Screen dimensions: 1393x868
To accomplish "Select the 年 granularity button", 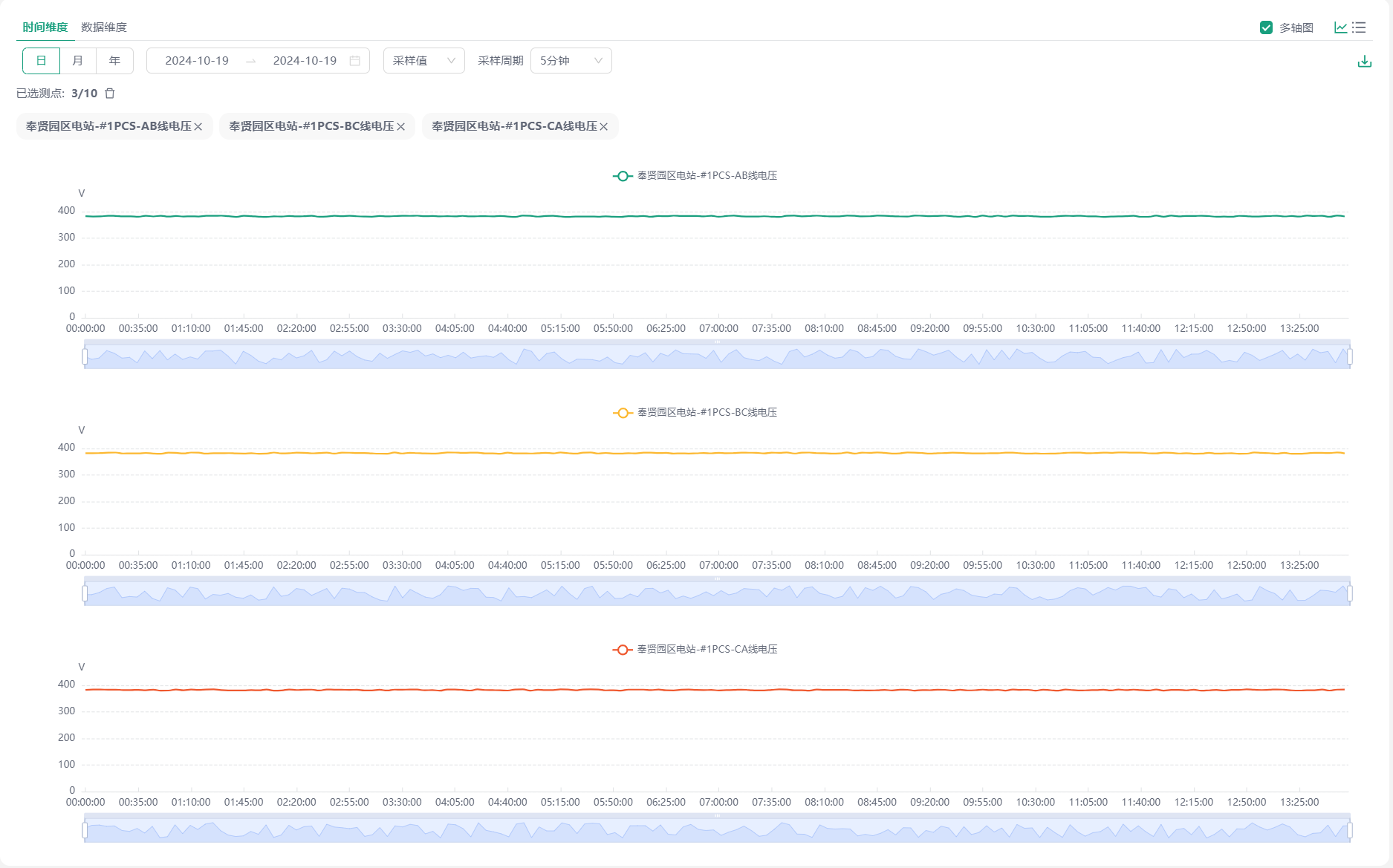I will click(114, 61).
